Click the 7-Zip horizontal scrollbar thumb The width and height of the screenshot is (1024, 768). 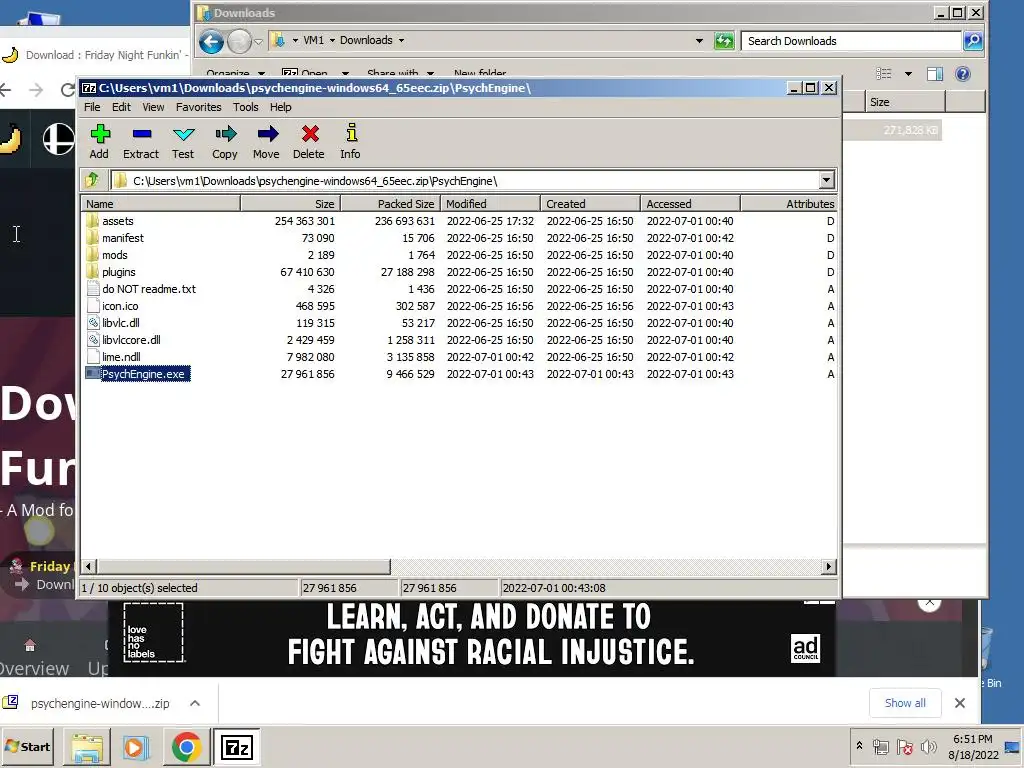click(244, 567)
